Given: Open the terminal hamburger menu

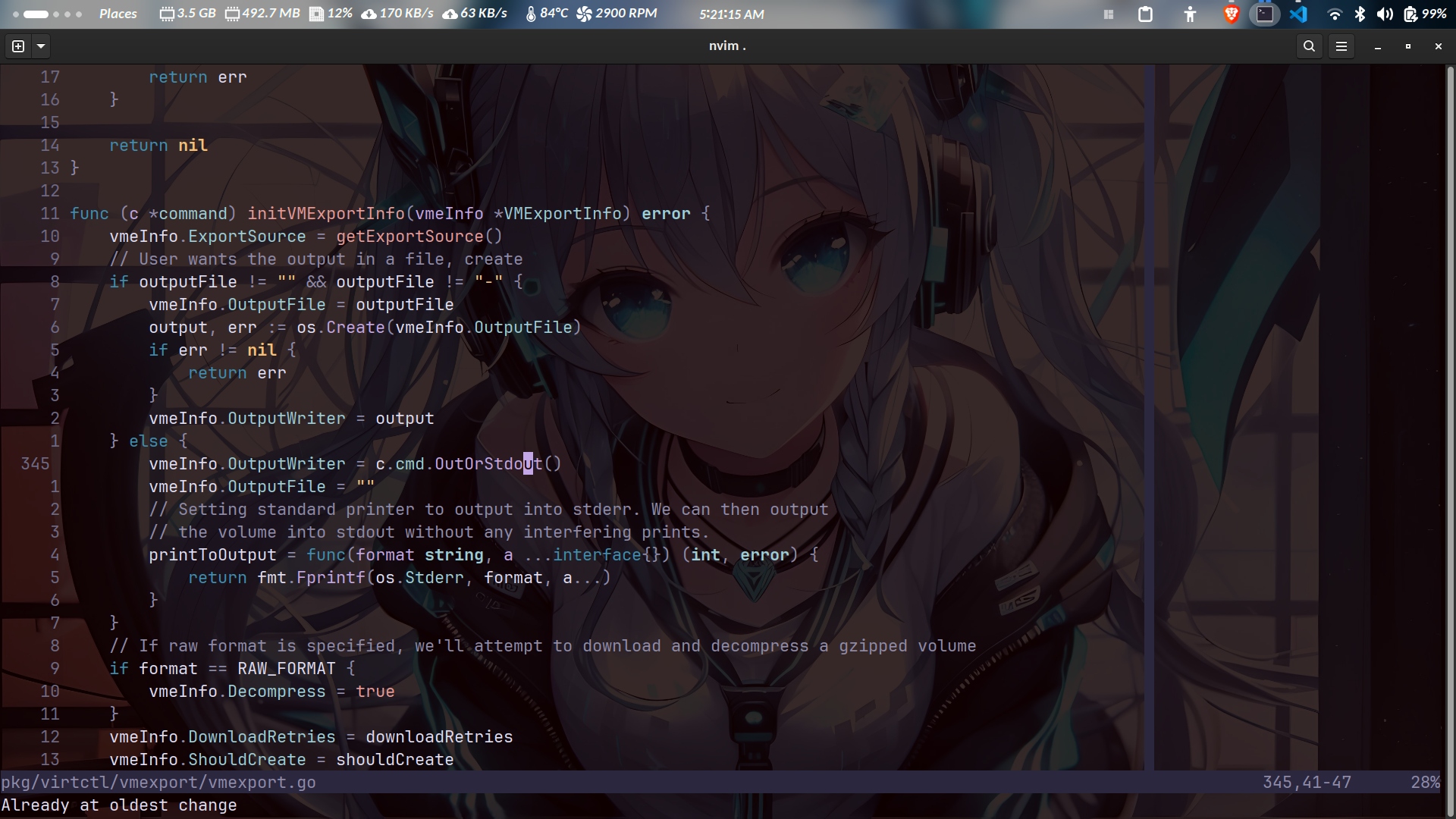Looking at the screenshot, I should click(1341, 46).
